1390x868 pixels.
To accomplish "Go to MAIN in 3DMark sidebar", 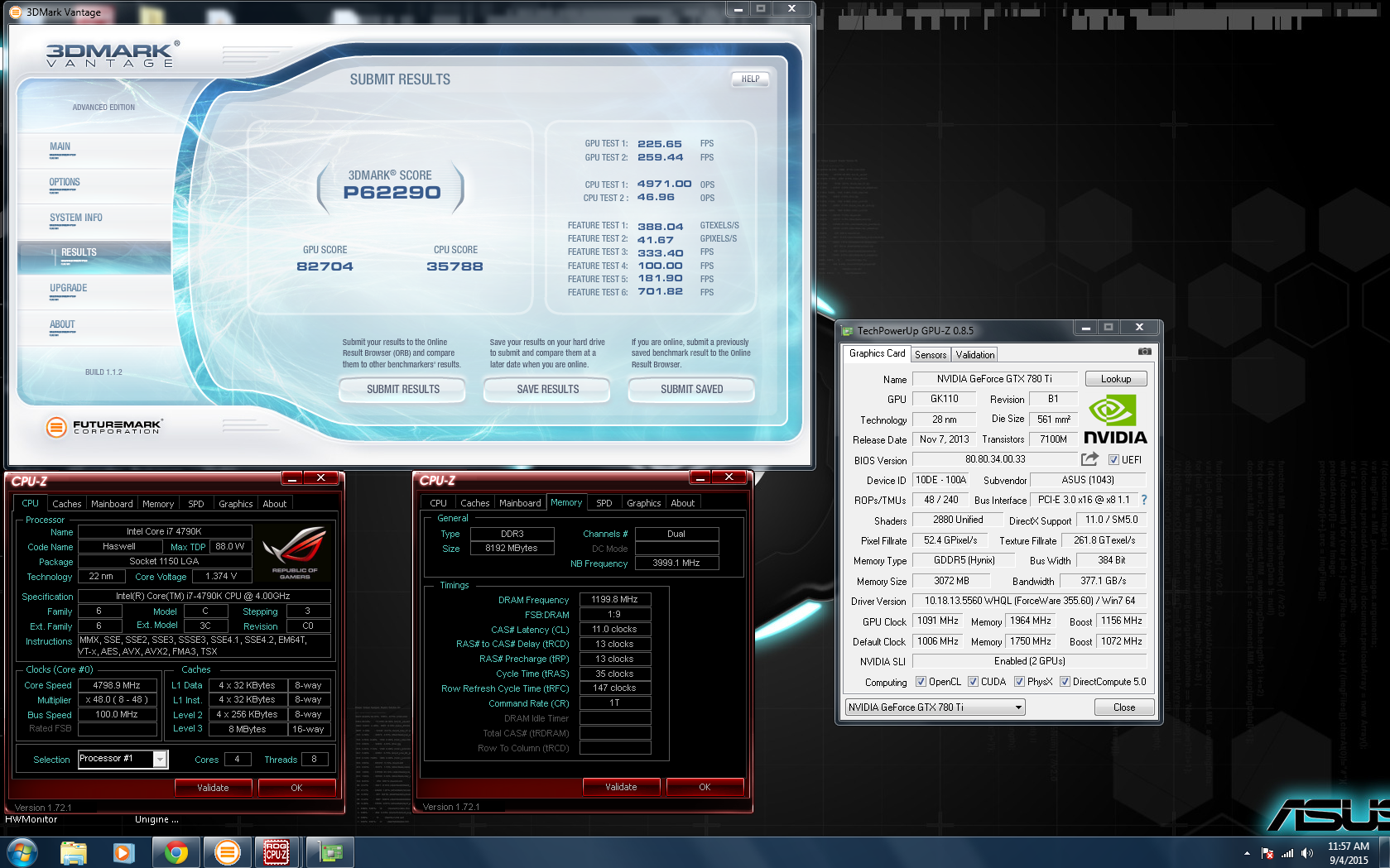I will point(60,146).
